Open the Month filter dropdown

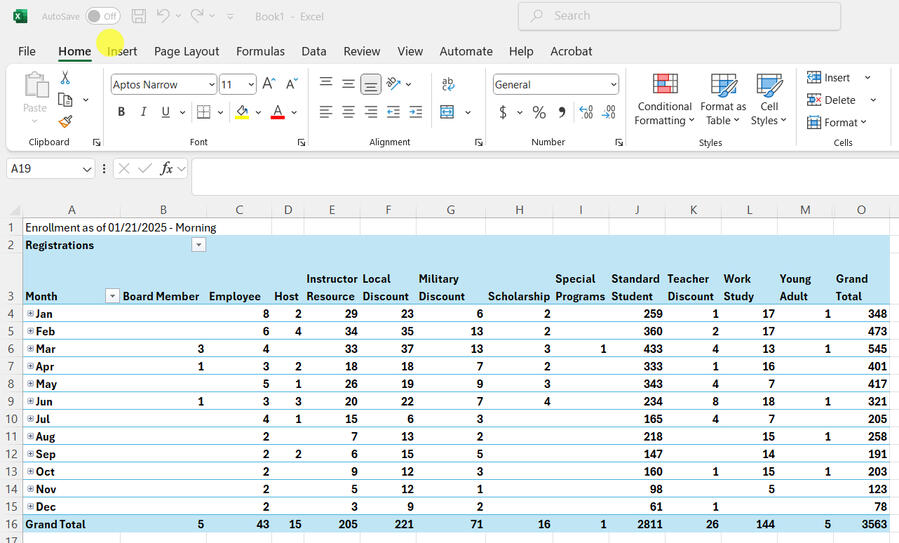coord(112,296)
